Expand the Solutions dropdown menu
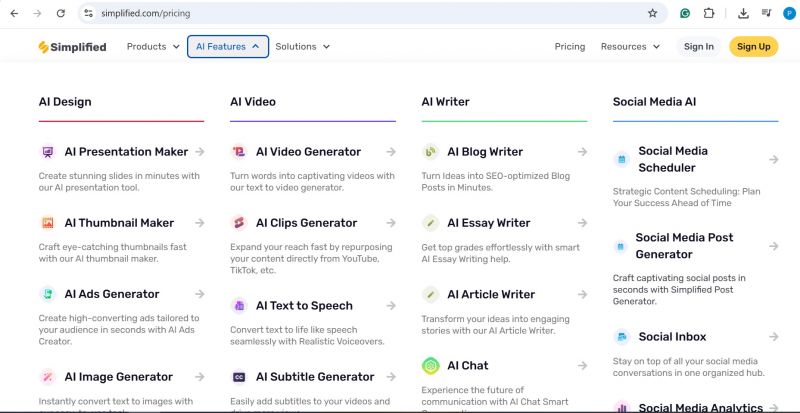This screenshot has width=800, height=413. coord(303,46)
